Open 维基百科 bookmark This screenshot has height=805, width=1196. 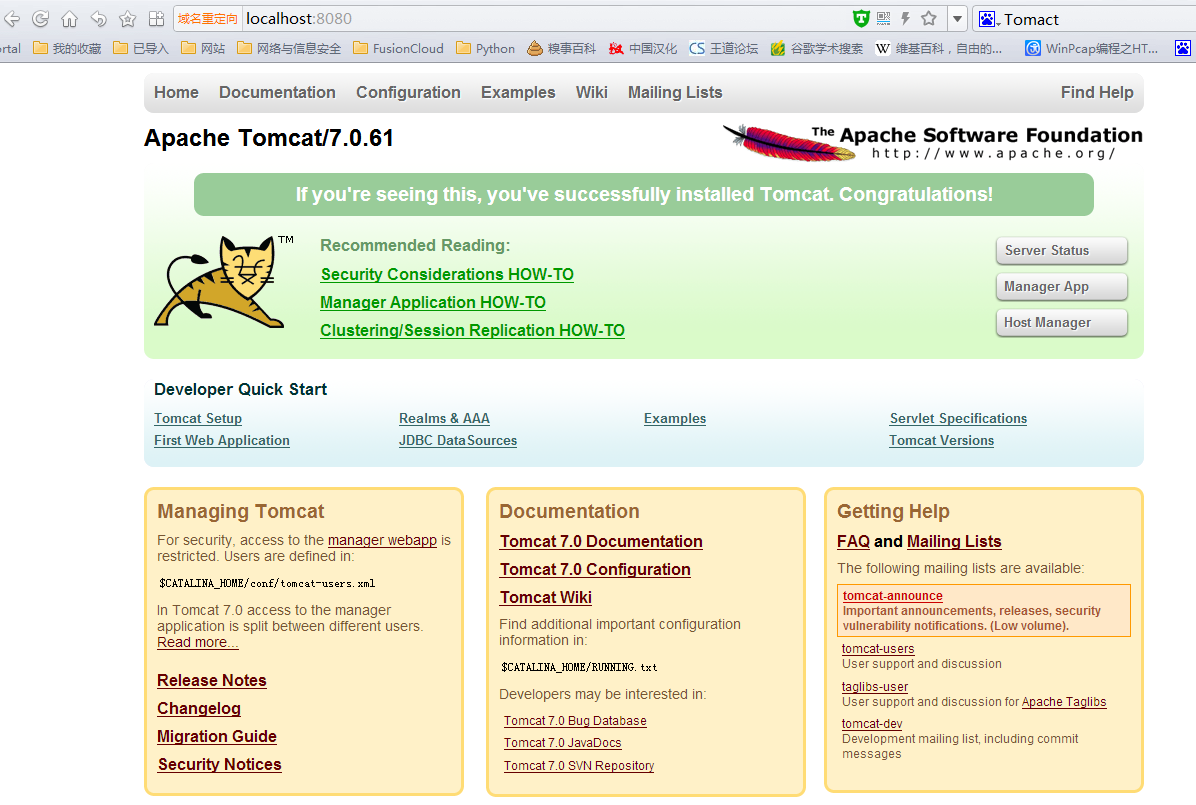(x=938, y=48)
